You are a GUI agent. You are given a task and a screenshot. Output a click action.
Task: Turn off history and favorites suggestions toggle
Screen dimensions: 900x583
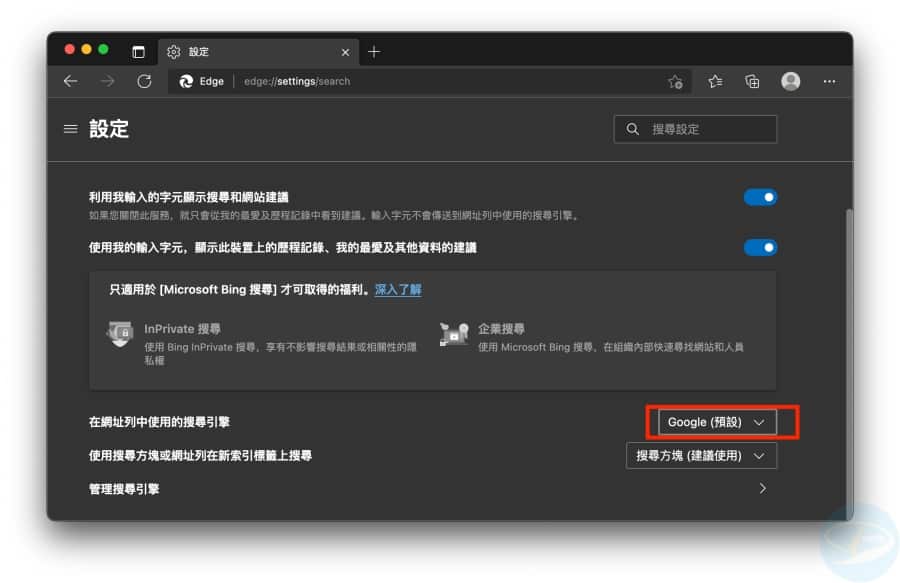click(x=760, y=247)
